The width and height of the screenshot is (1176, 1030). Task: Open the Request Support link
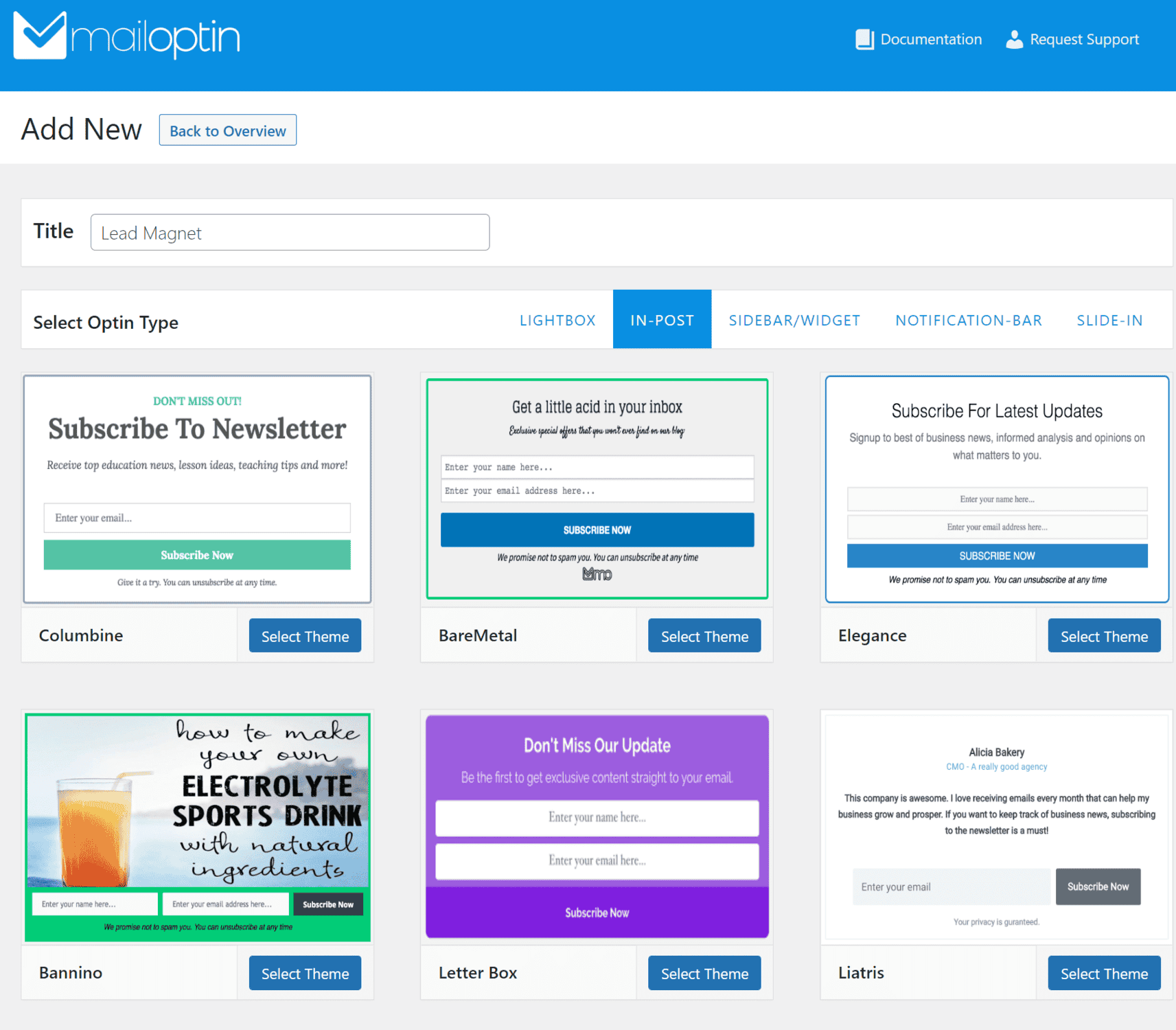click(1083, 40)
